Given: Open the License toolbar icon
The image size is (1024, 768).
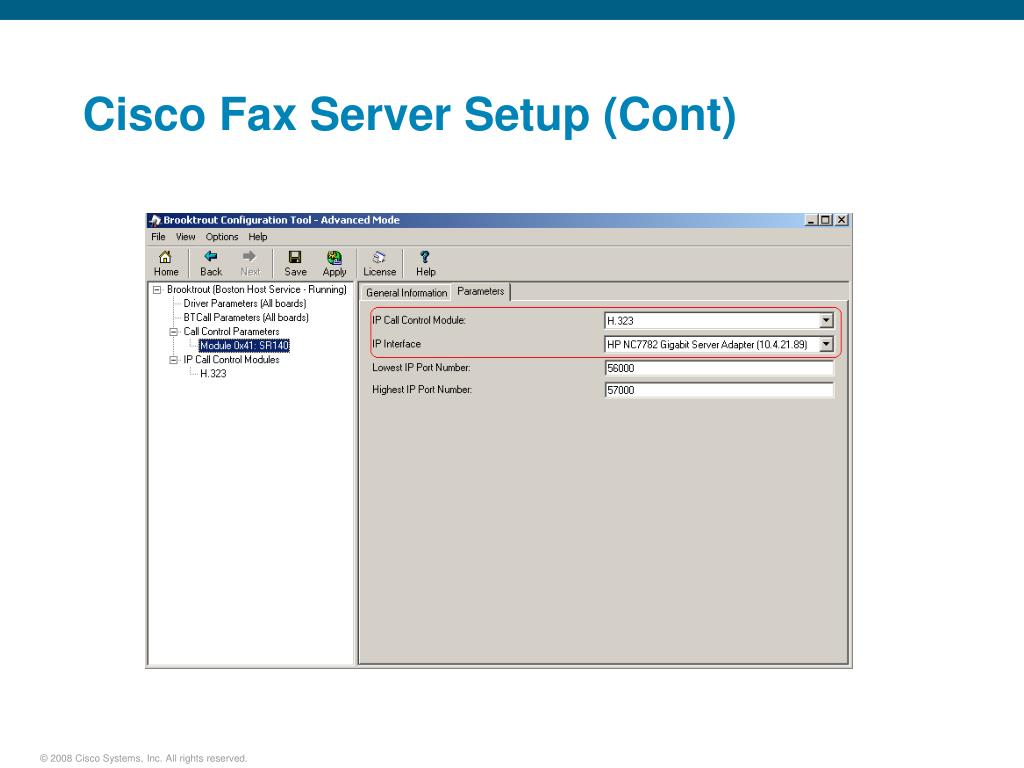Looking at the screenshot, I should coord(379,257).
